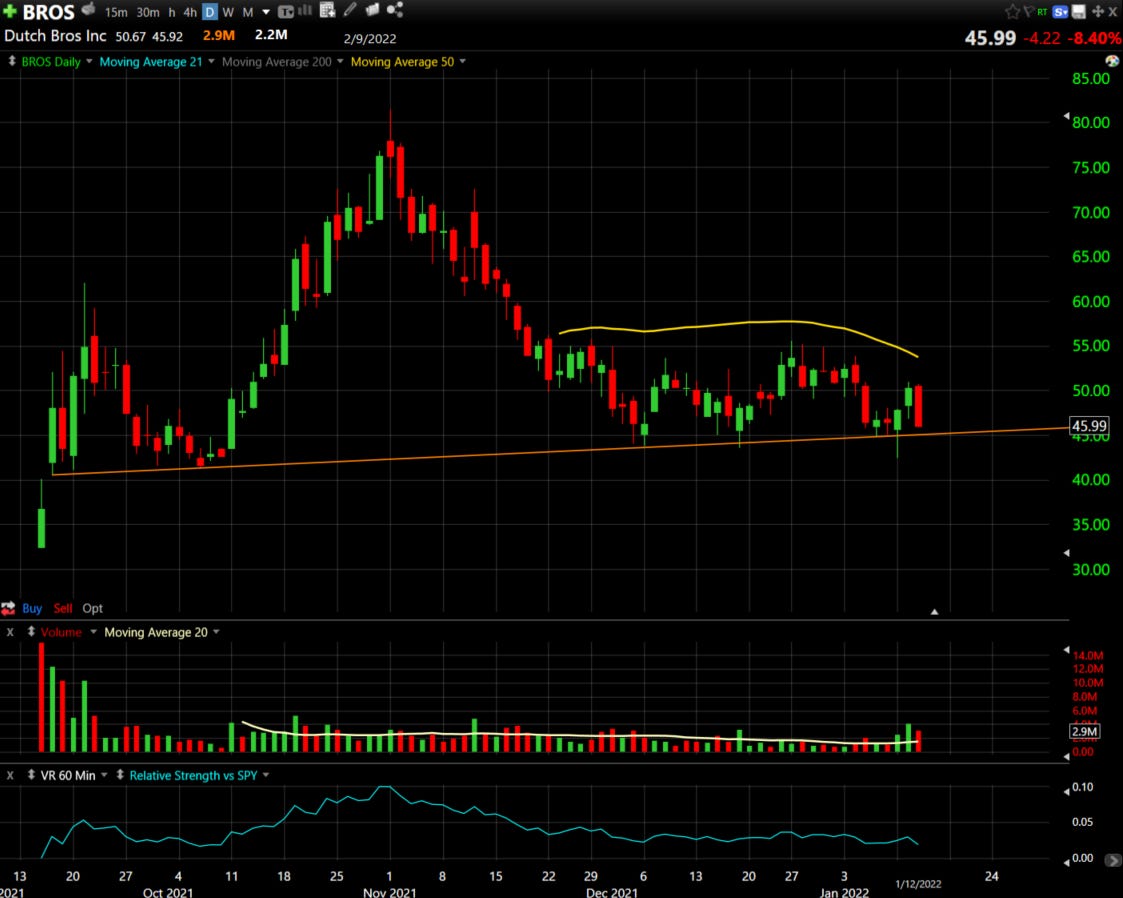Open the text tool icon in toolbar
This screenshot has width=1123, height=898.
point(285,11)
